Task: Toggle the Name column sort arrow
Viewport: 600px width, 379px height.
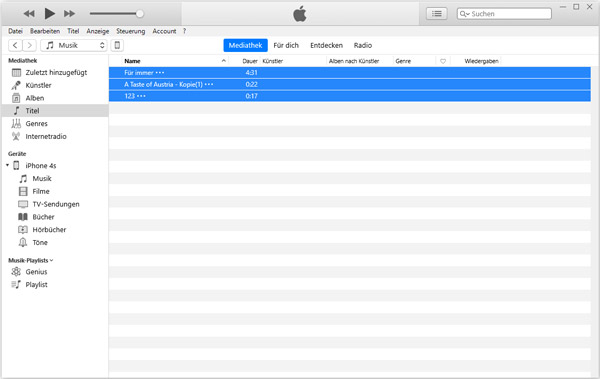Action: (x=224, y=60)
